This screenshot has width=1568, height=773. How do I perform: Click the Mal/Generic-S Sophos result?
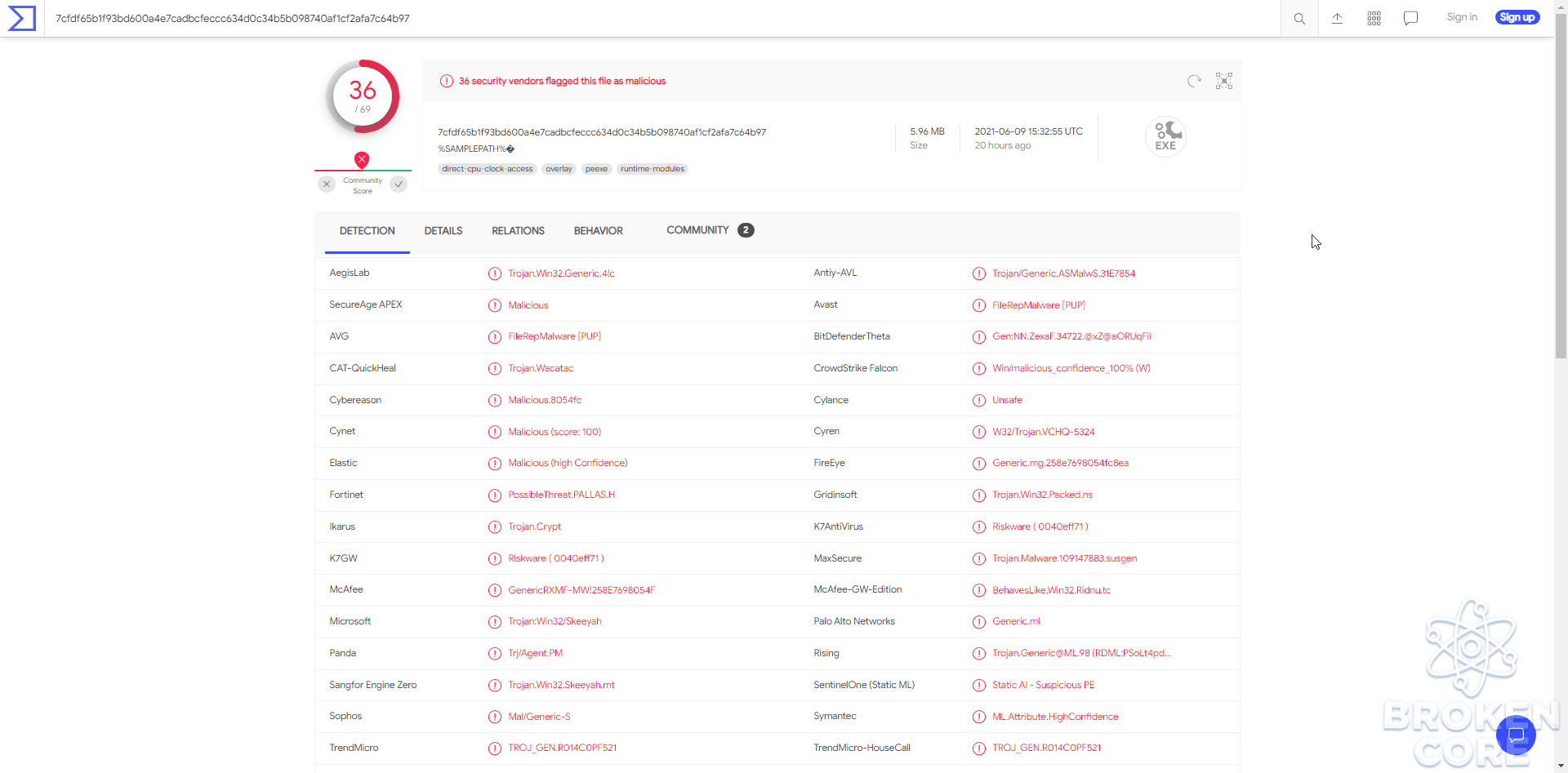coord(539,717)
